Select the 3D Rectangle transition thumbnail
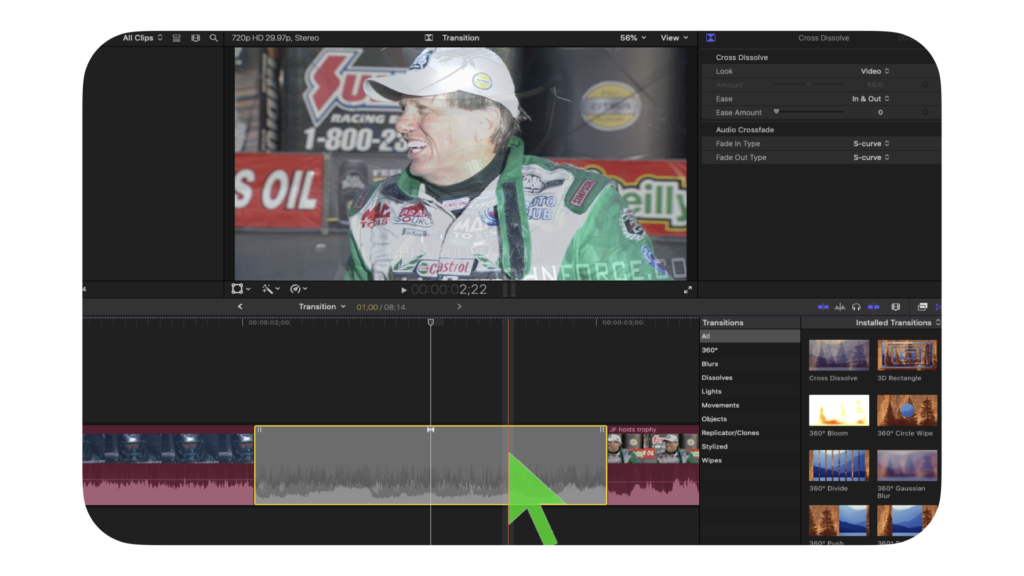This screenshot has height=576, width=1024. pyautogui.click(x=907, y=355)
